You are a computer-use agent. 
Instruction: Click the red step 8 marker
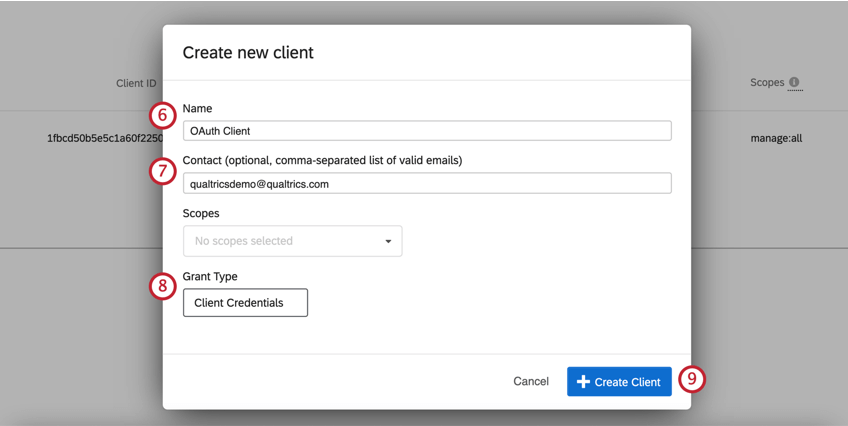click(x=163, y=286)
